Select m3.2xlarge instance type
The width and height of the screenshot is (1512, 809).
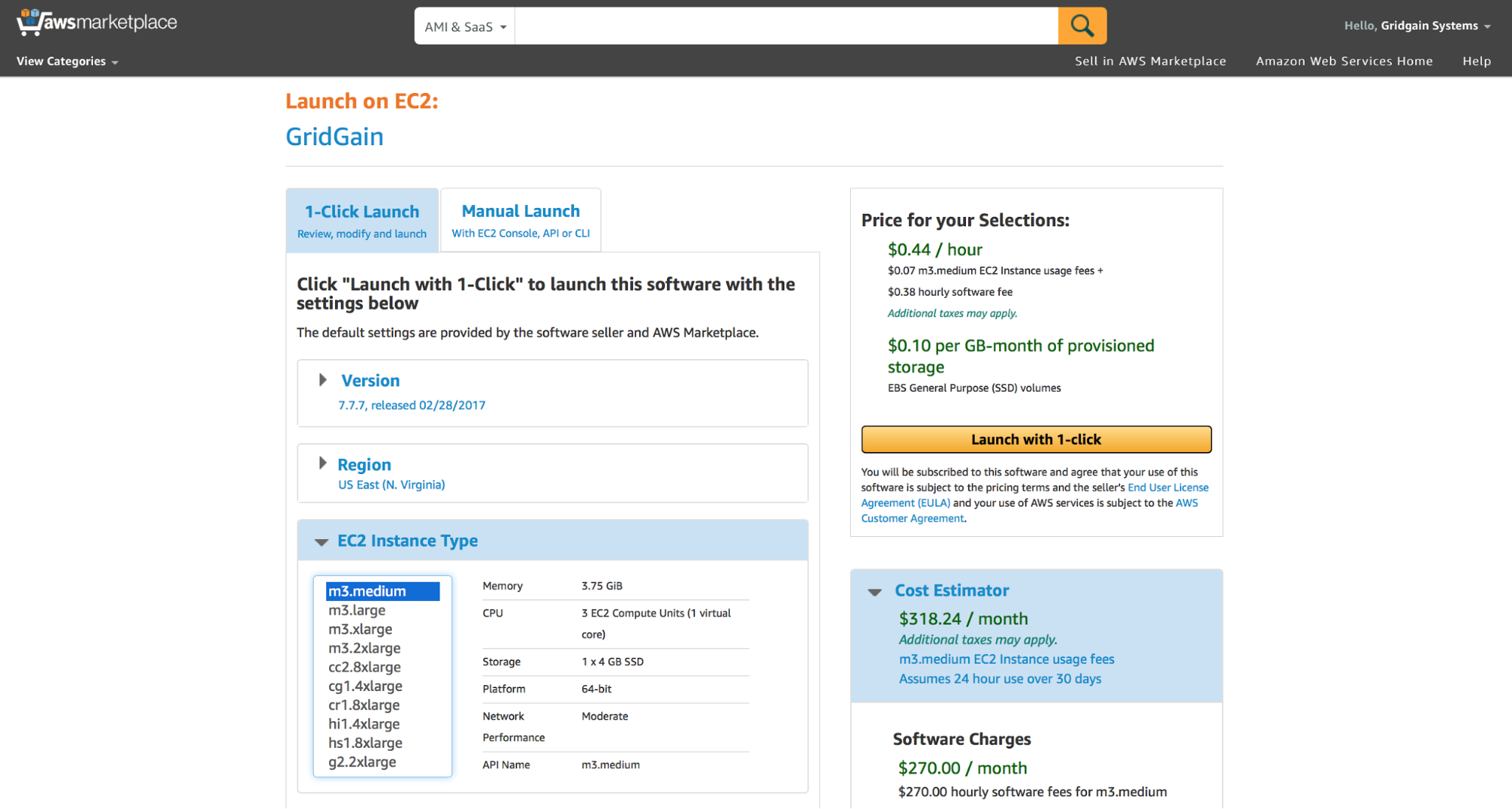pyautogui.click(x=365, y=648)
